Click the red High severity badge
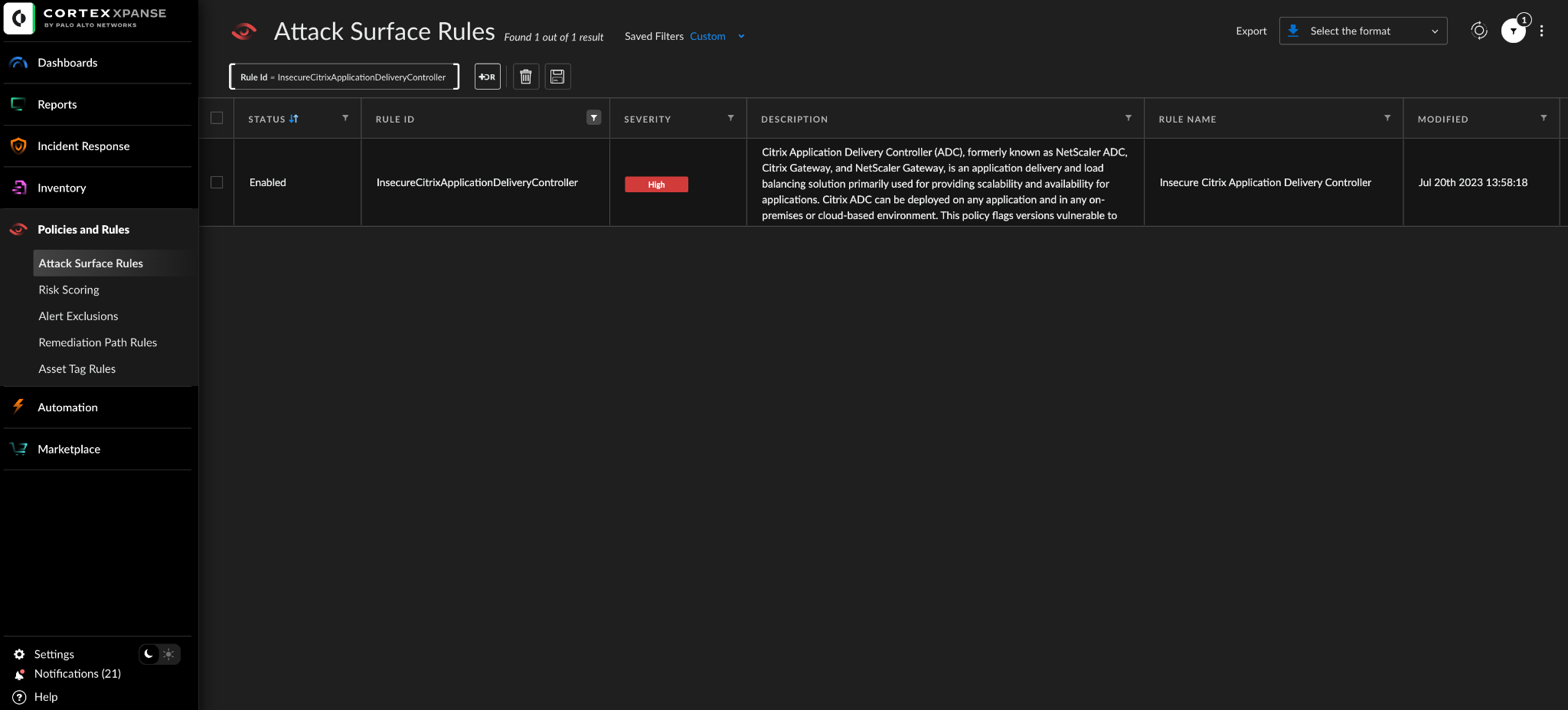Screen dimensions: 1568x710 [x=656, y=185]
